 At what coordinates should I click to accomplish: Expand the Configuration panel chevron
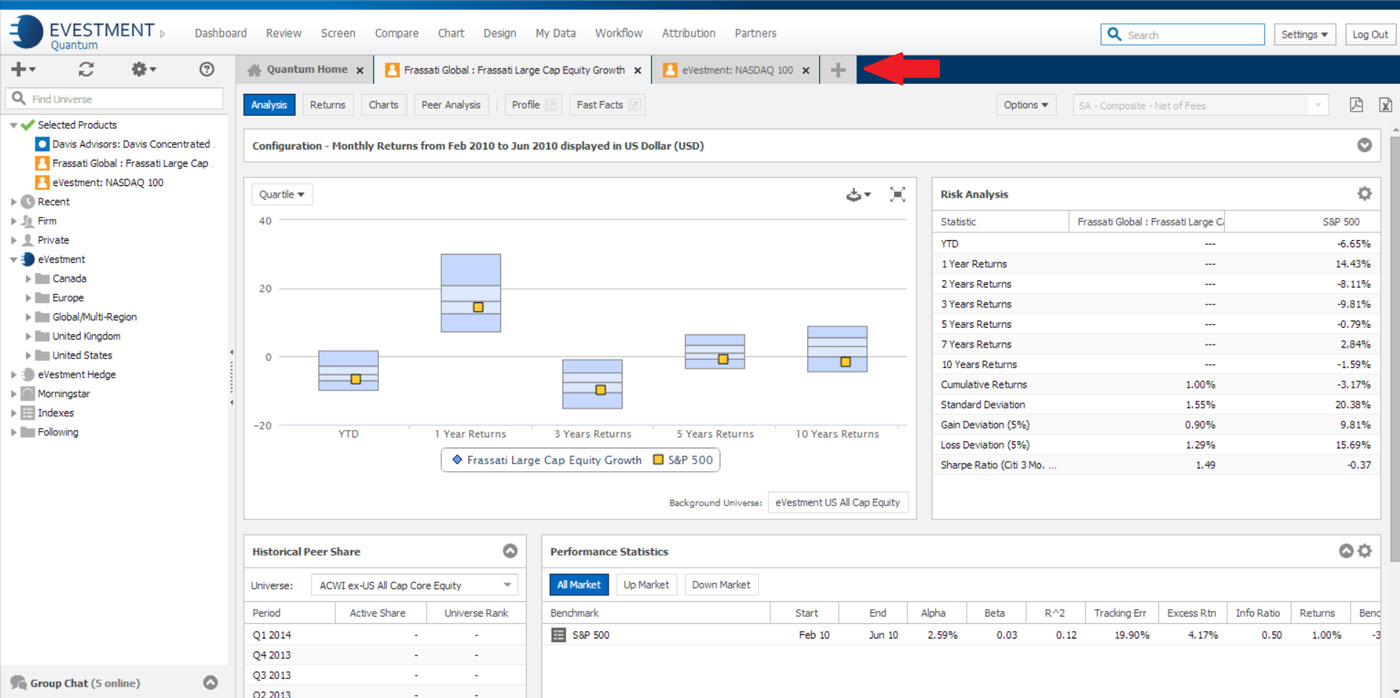[x=1364, y=145]
